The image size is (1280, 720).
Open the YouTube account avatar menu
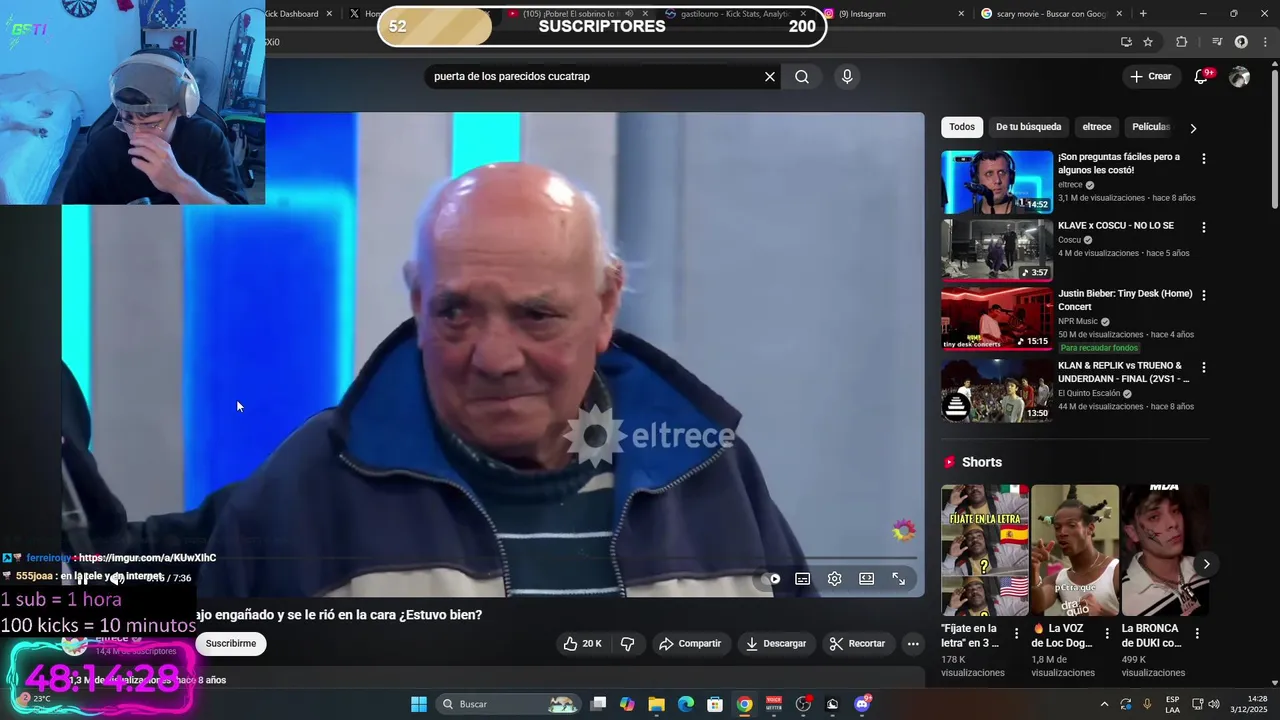[1240, 77]
